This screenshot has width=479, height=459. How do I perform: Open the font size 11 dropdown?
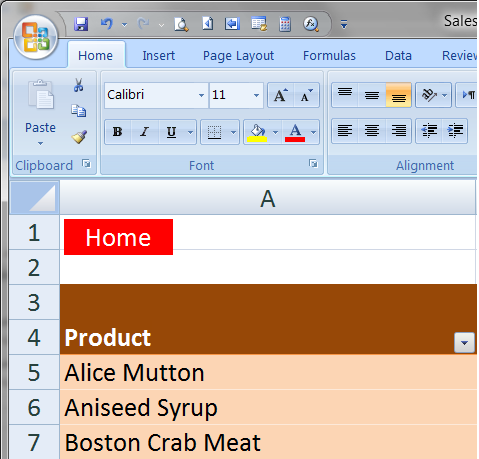coord(256,95)
